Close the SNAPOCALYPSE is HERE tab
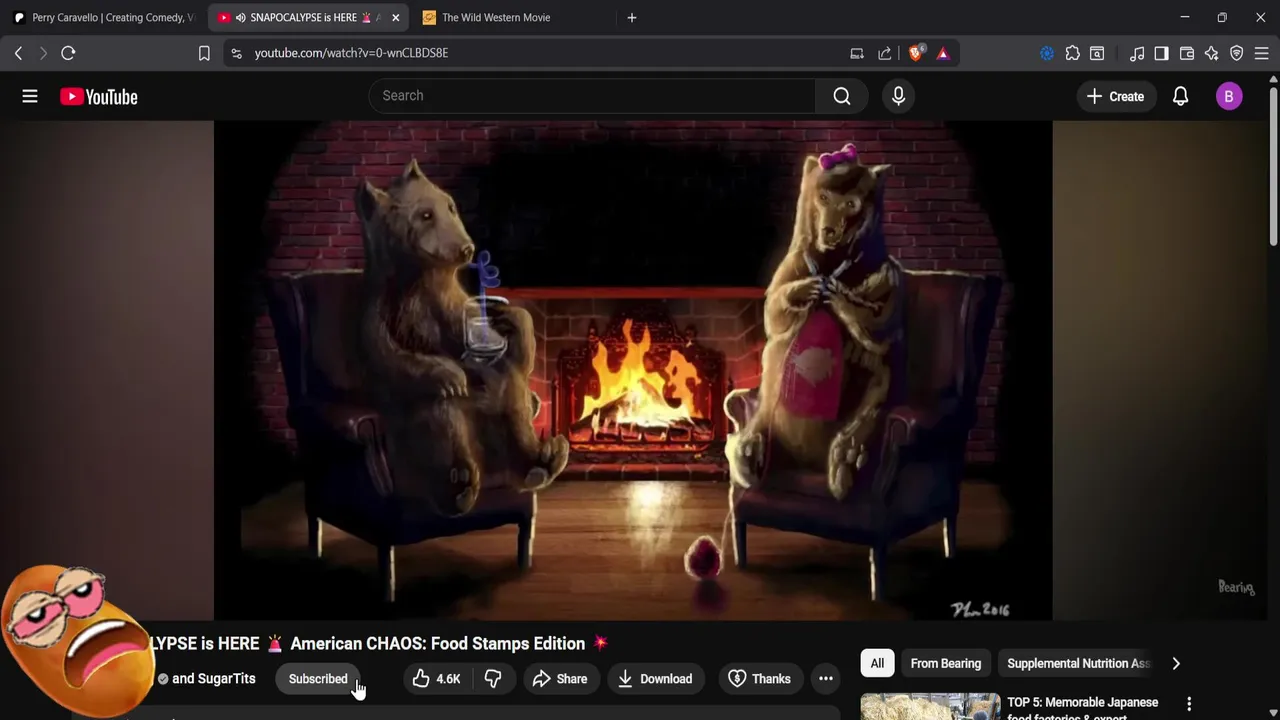 coord(395,18)
